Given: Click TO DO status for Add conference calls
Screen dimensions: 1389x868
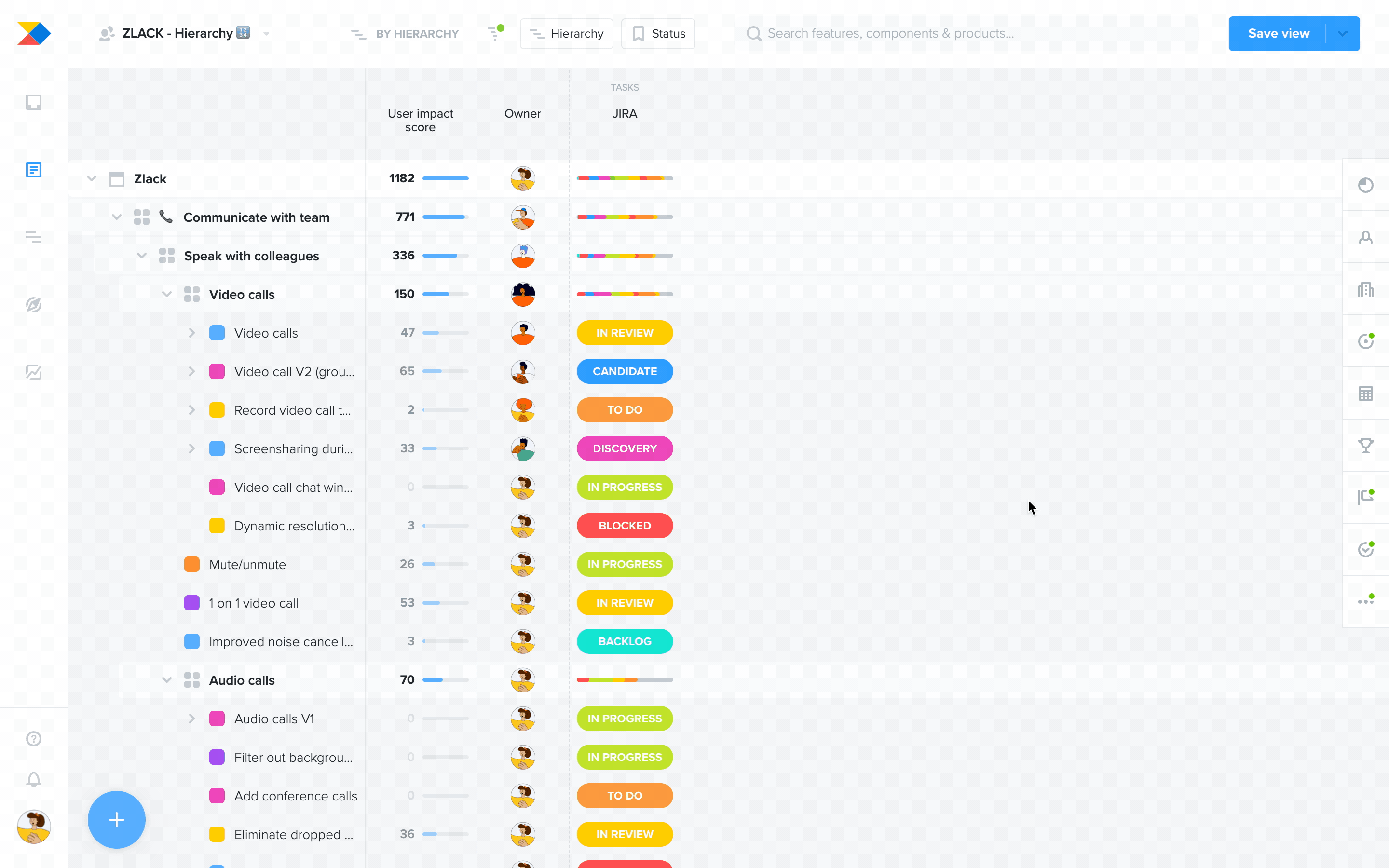Looking at the screenshot, I should 625,796.
